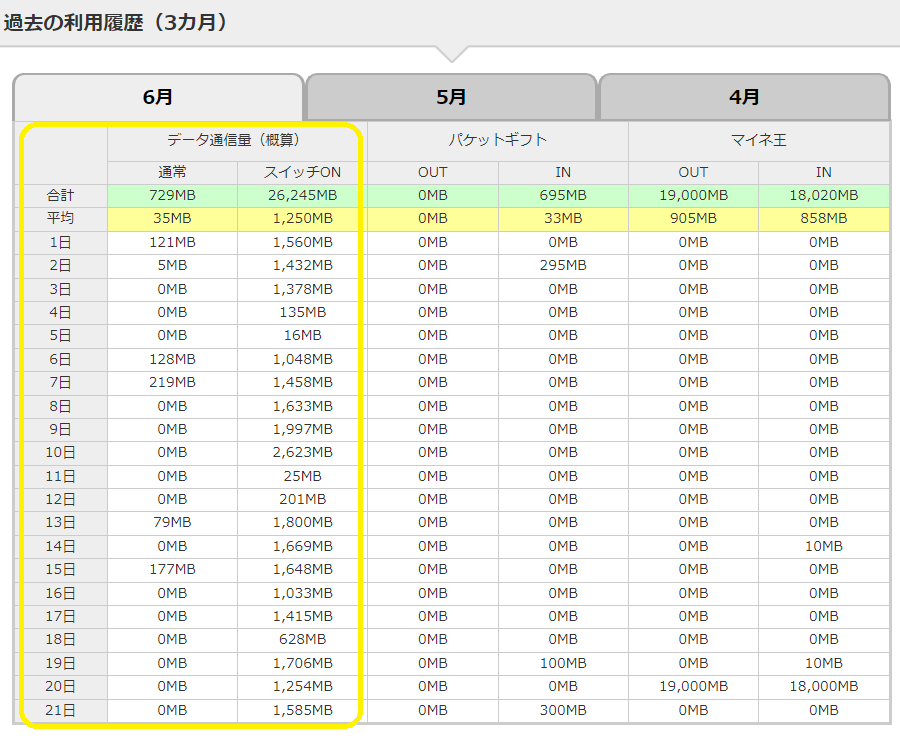The height and width of the screenshot is (736, 900).
Task: Select the 1,669MB cell
Action: [302, 547]
